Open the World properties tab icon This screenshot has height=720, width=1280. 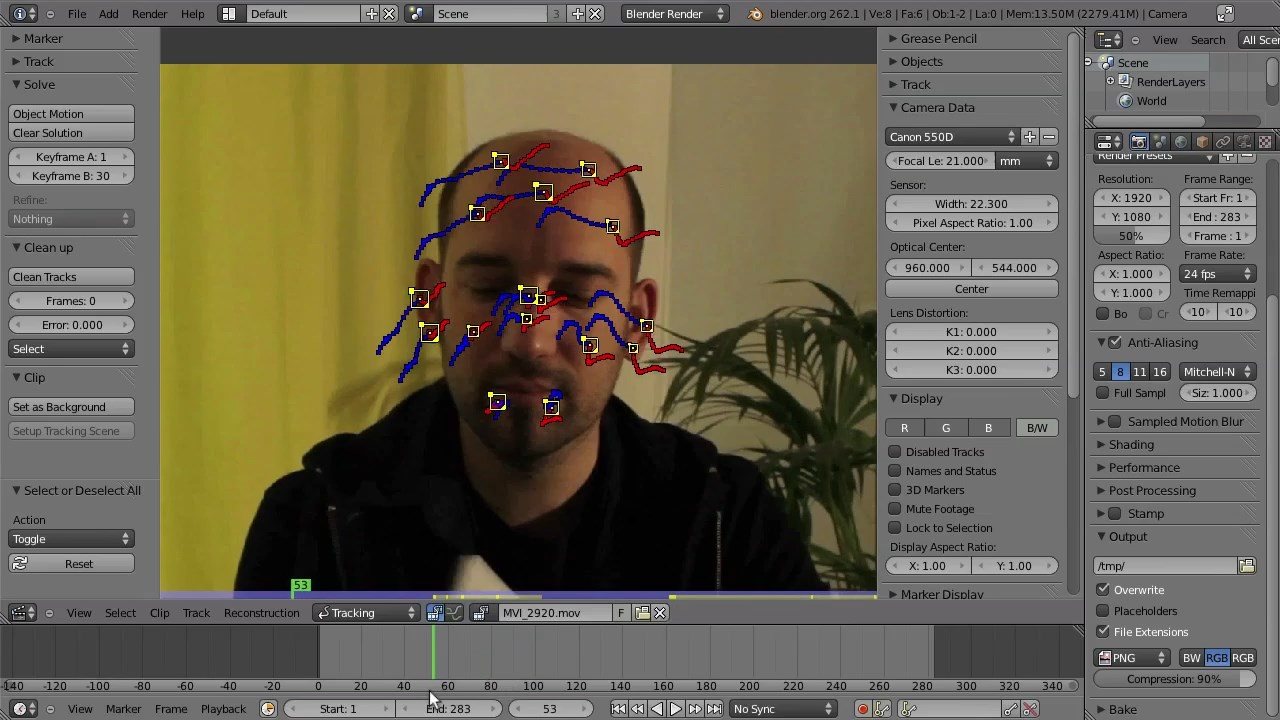click(1181, 142)
